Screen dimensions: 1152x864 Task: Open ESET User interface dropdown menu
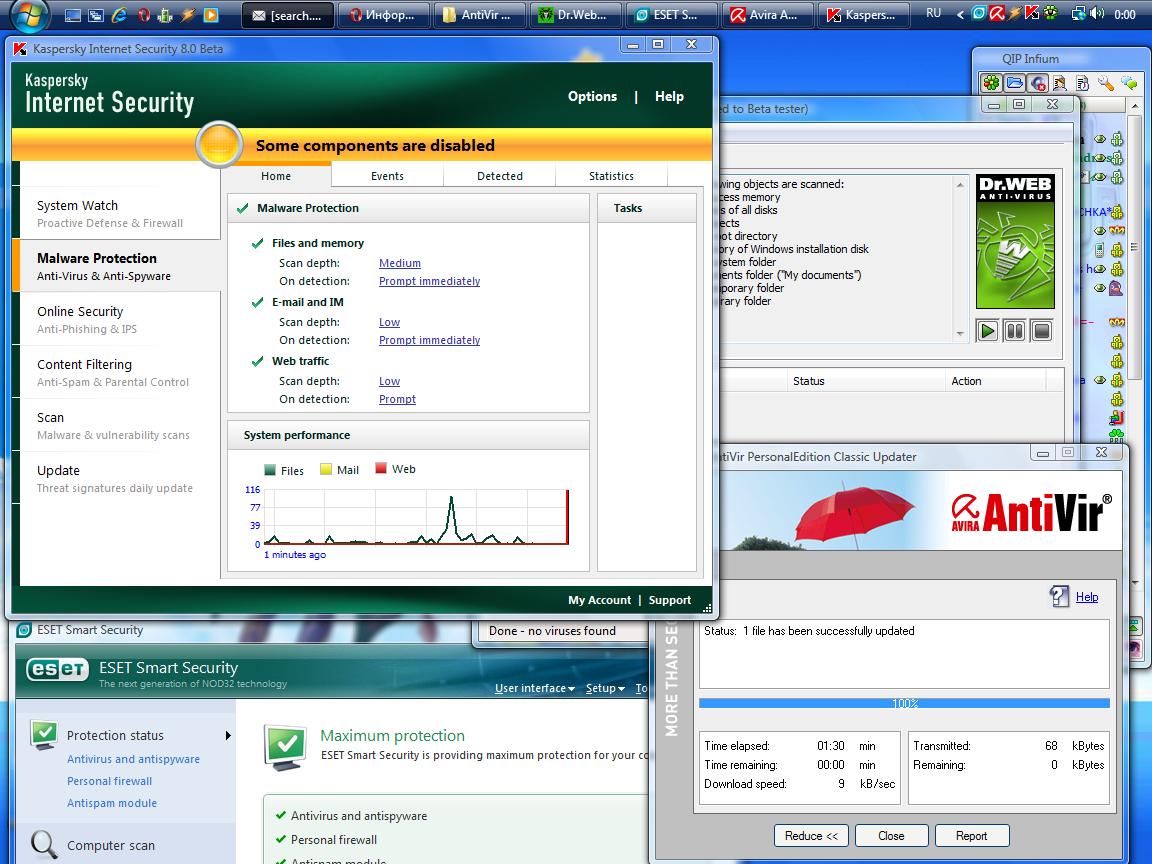point(535,688)
